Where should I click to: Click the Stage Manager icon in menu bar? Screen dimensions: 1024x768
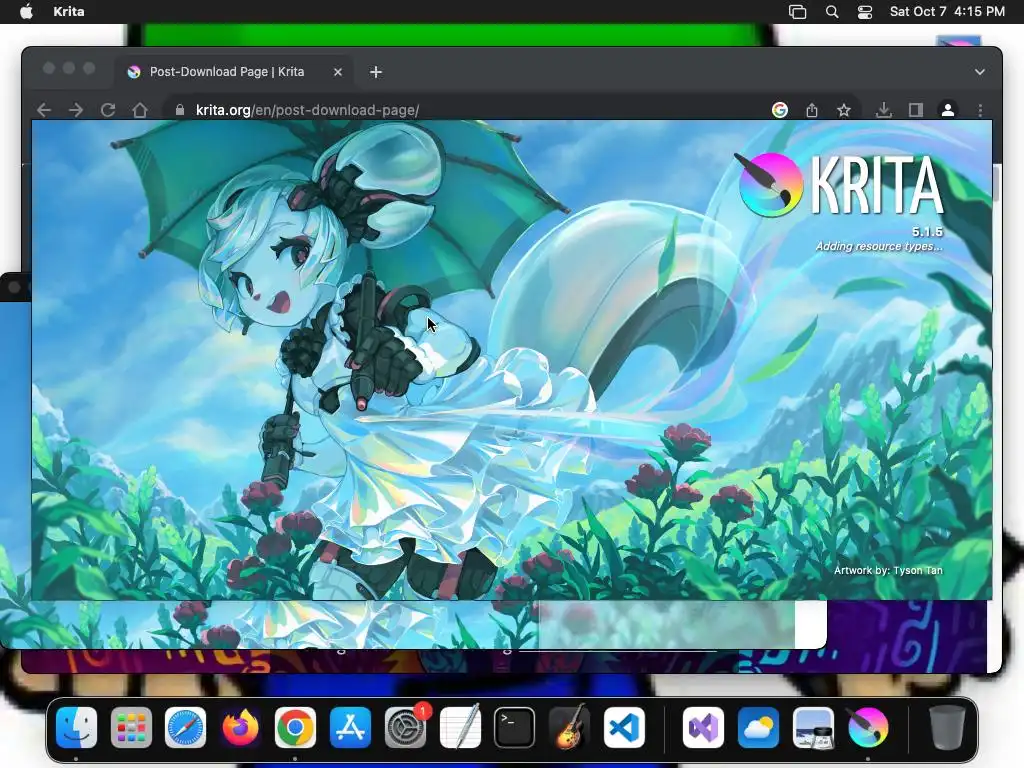(797, 12)
